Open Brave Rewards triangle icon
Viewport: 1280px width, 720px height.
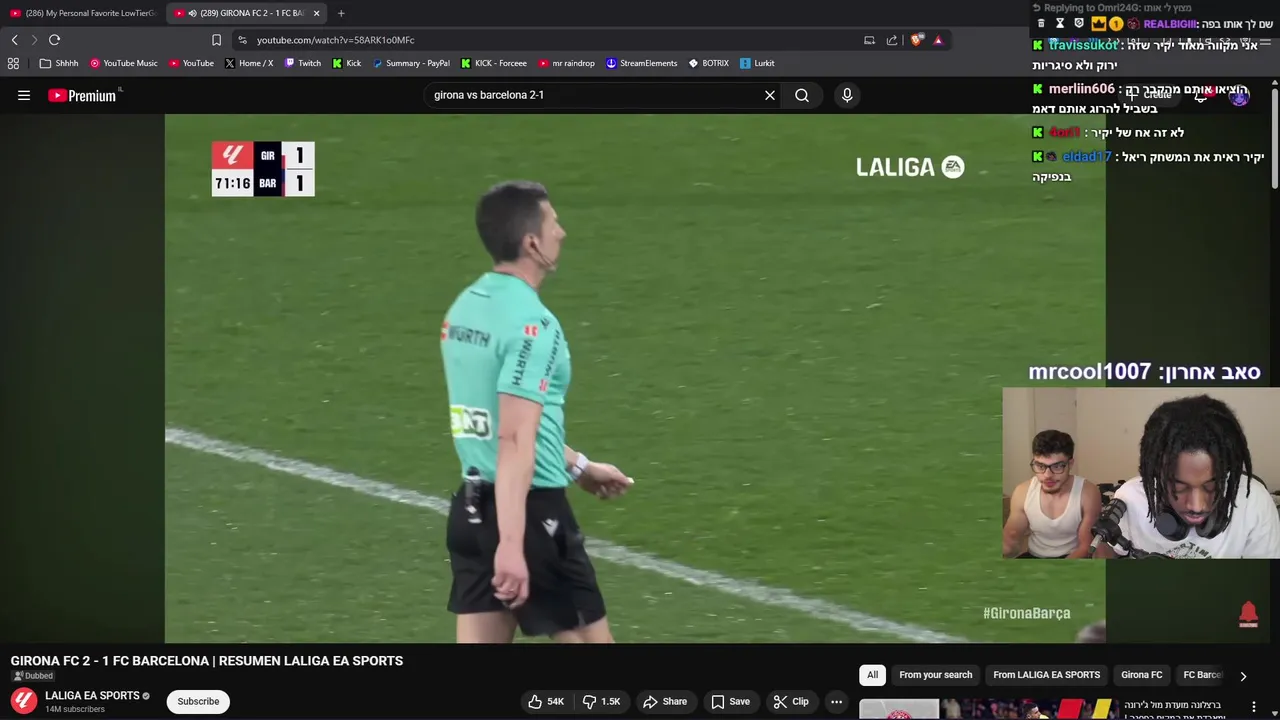point(938,40)
